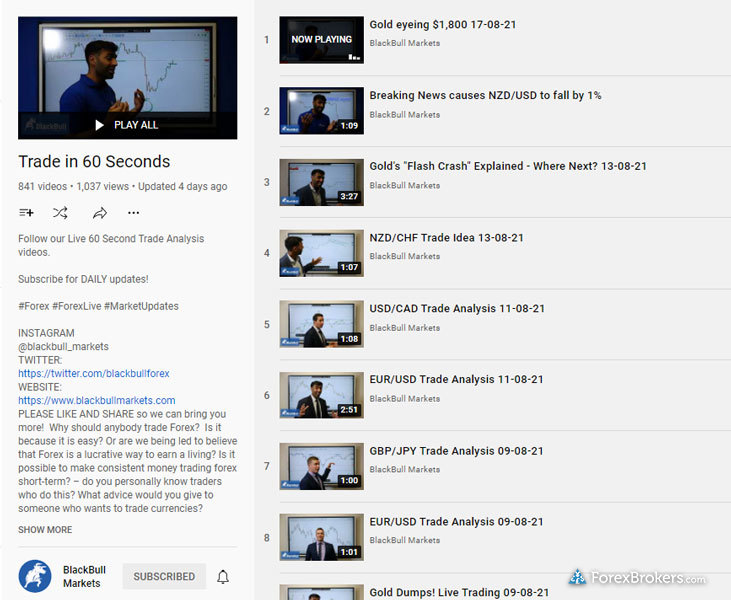Click the SUBSCRIBED button
Viewport: 731px width, 600px height.
[164, 577]
